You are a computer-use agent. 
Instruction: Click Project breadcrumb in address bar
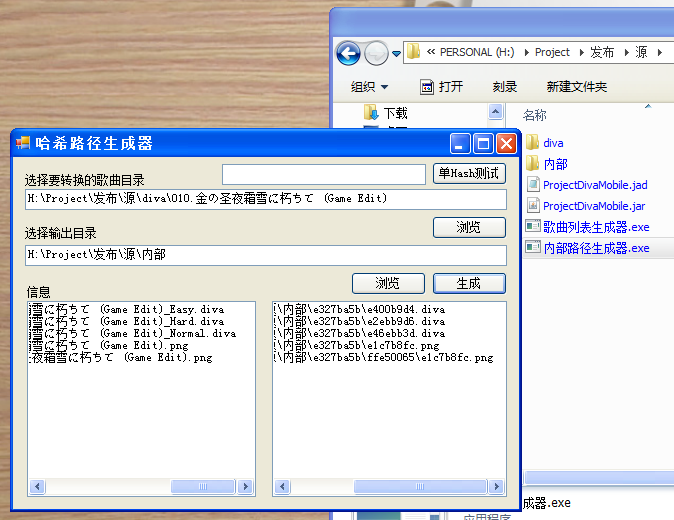point(552,52)
